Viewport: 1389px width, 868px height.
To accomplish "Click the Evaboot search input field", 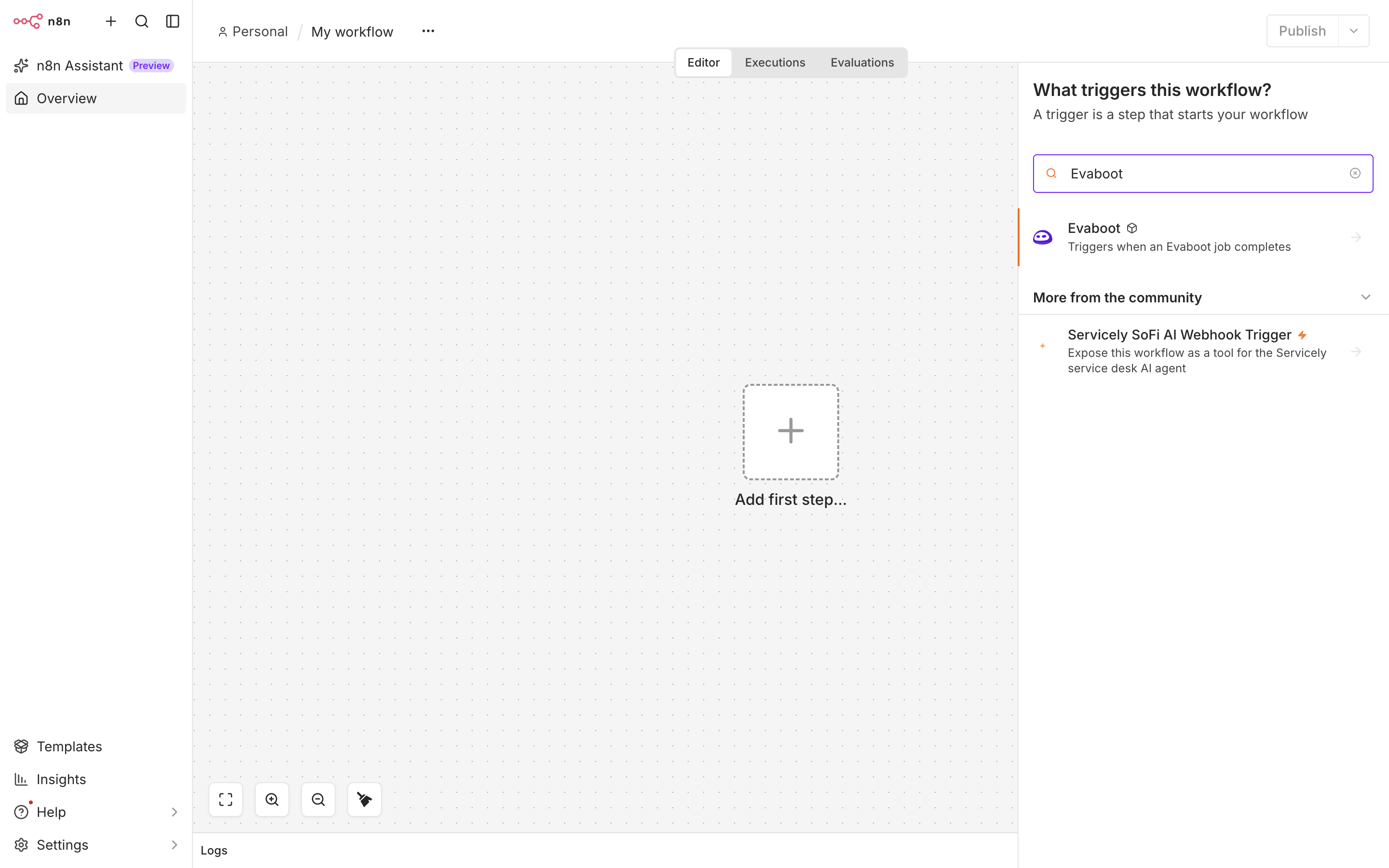I will click(x=1202, y=174).
